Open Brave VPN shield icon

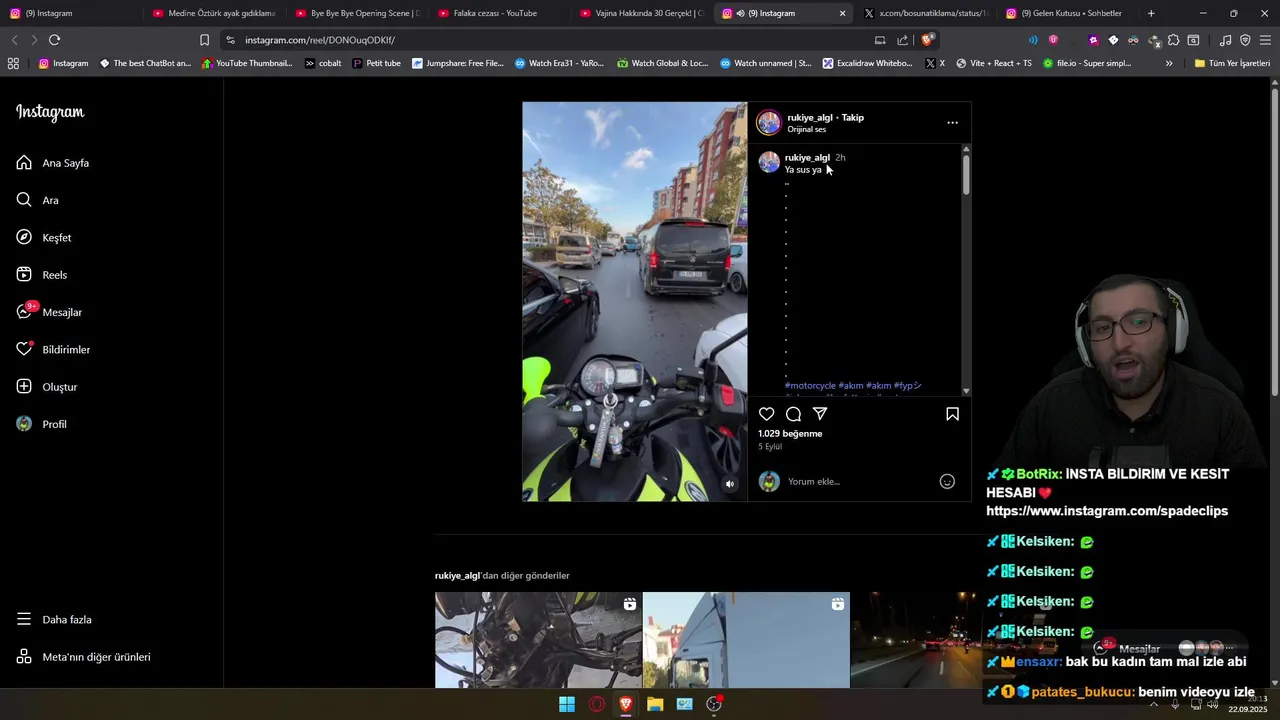pos(1245,40)
